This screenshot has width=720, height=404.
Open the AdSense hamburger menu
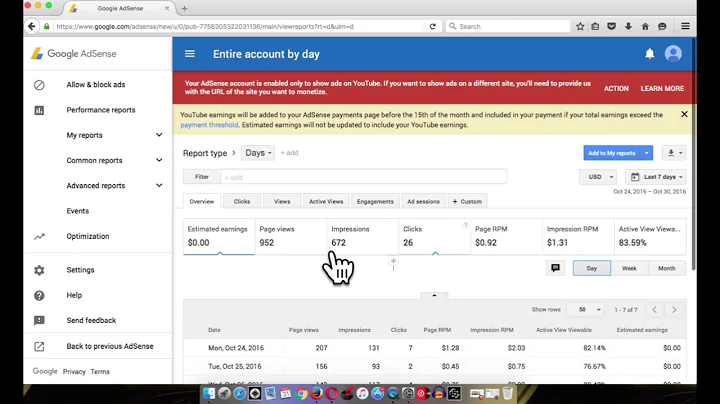coord(190,54)
